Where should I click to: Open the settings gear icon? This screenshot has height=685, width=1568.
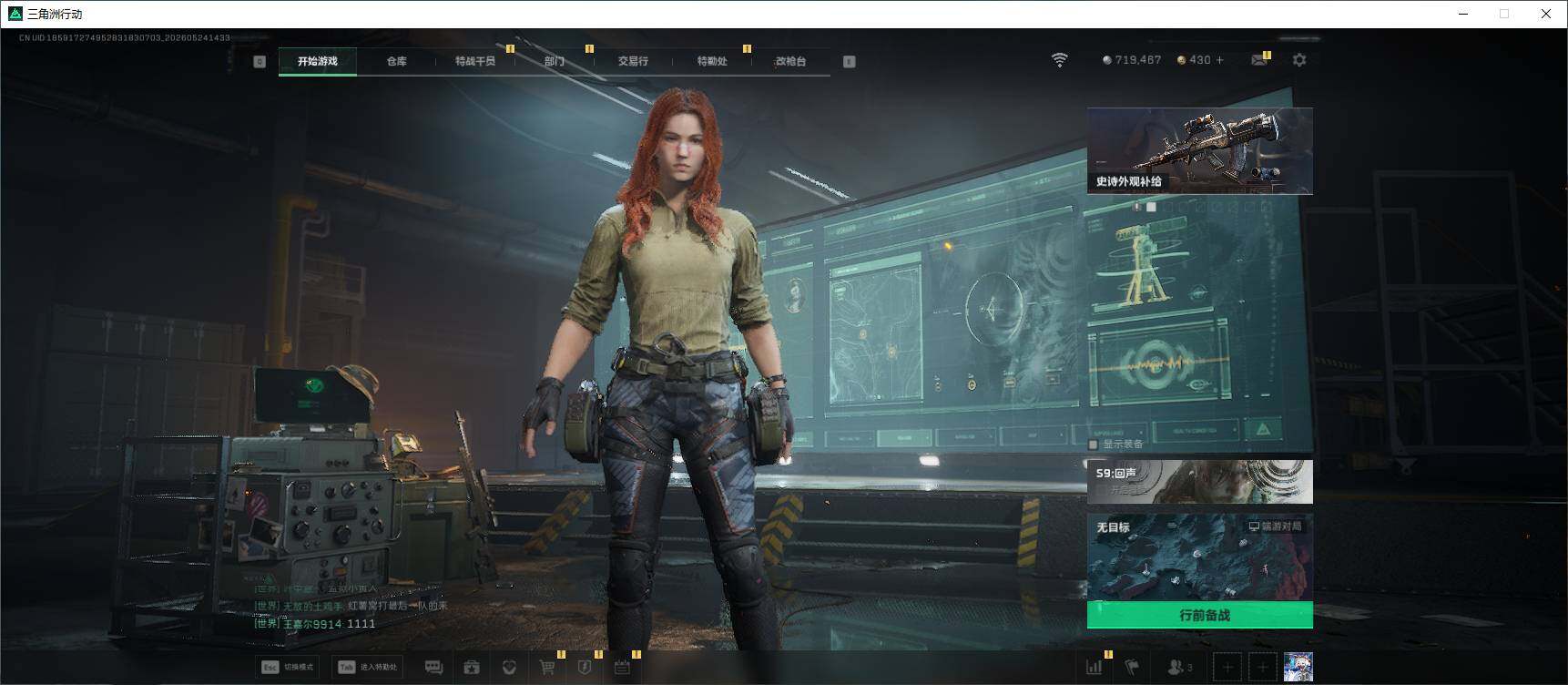pyautogui.click(x=1299, y=60)
